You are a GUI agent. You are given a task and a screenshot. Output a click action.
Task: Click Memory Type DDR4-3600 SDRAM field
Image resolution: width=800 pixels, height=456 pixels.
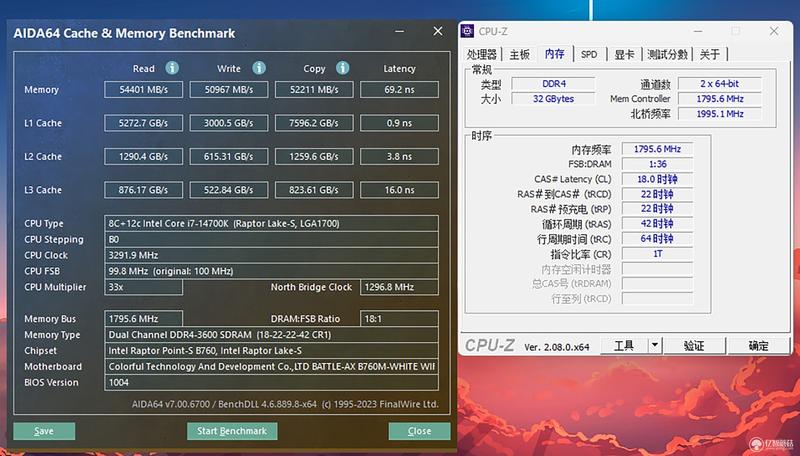tap(271, 335)
